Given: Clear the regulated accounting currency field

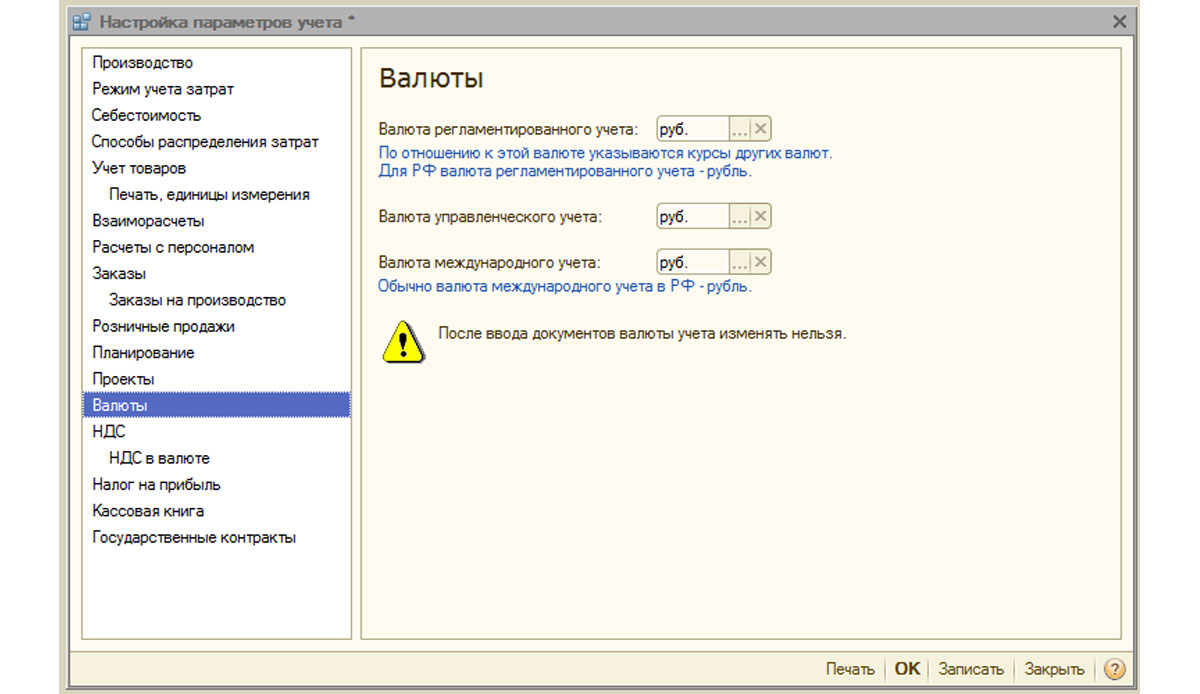Looking at the screenshot, I should pyautogui.click(x=761, y=129).
